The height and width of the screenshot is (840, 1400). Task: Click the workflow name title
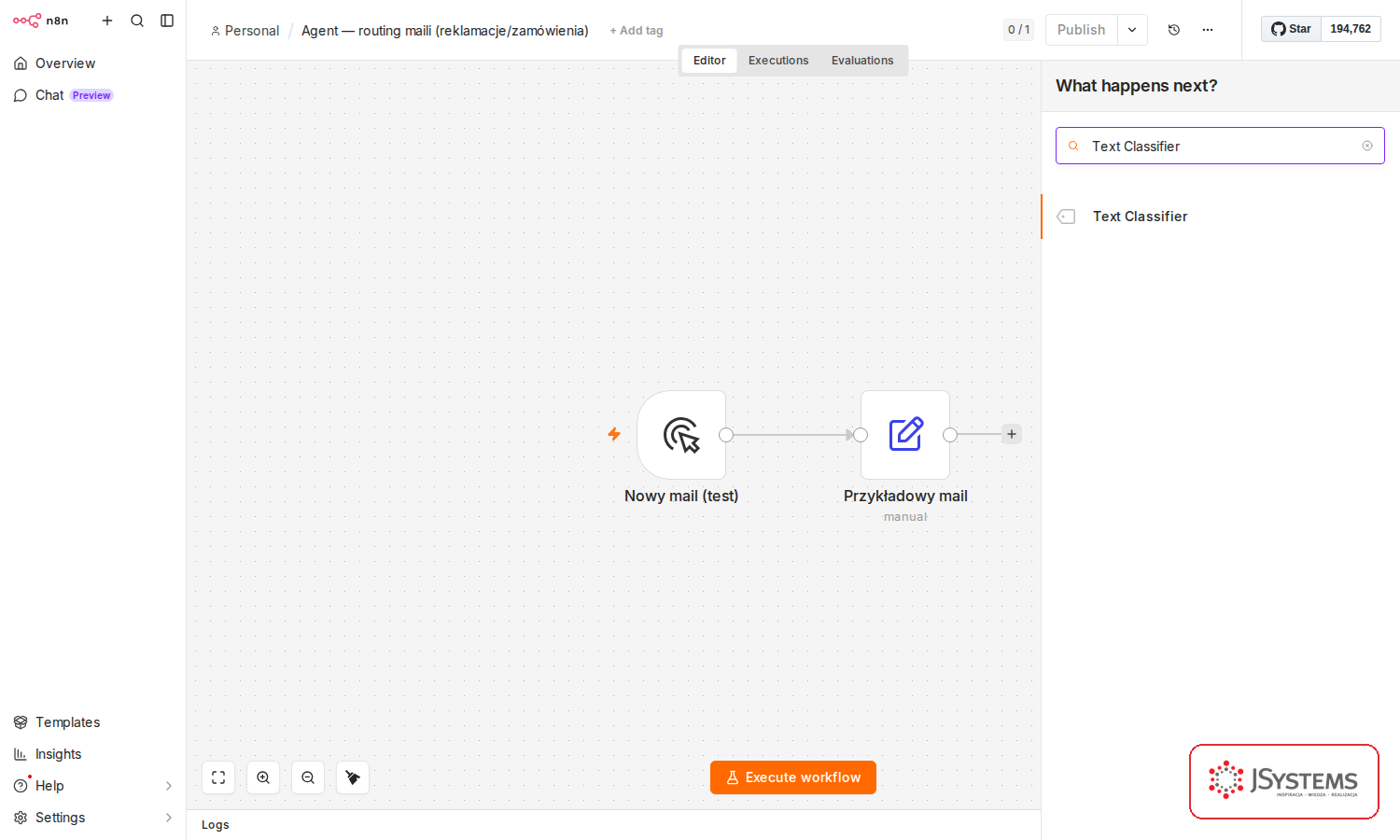tap(445, 31)
